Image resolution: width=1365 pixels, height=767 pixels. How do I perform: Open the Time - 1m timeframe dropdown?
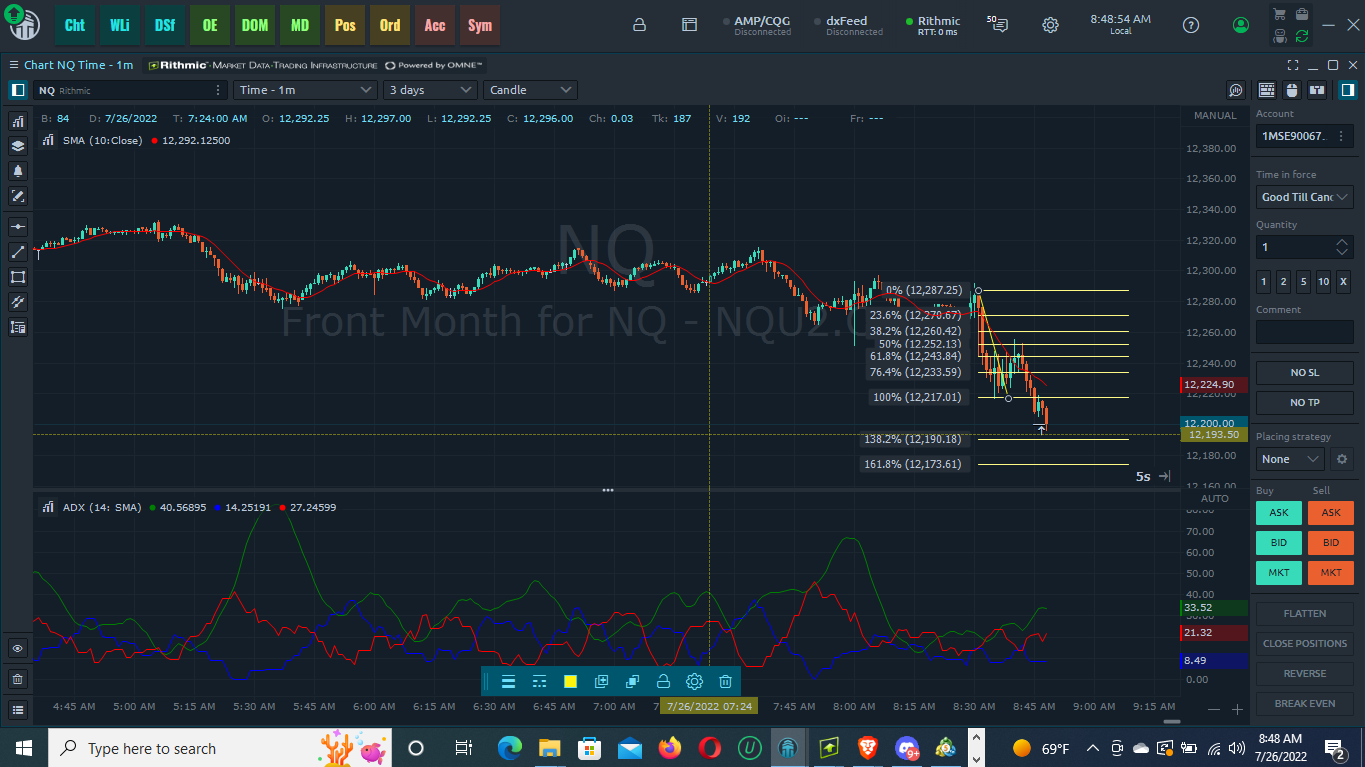[305, 90]
